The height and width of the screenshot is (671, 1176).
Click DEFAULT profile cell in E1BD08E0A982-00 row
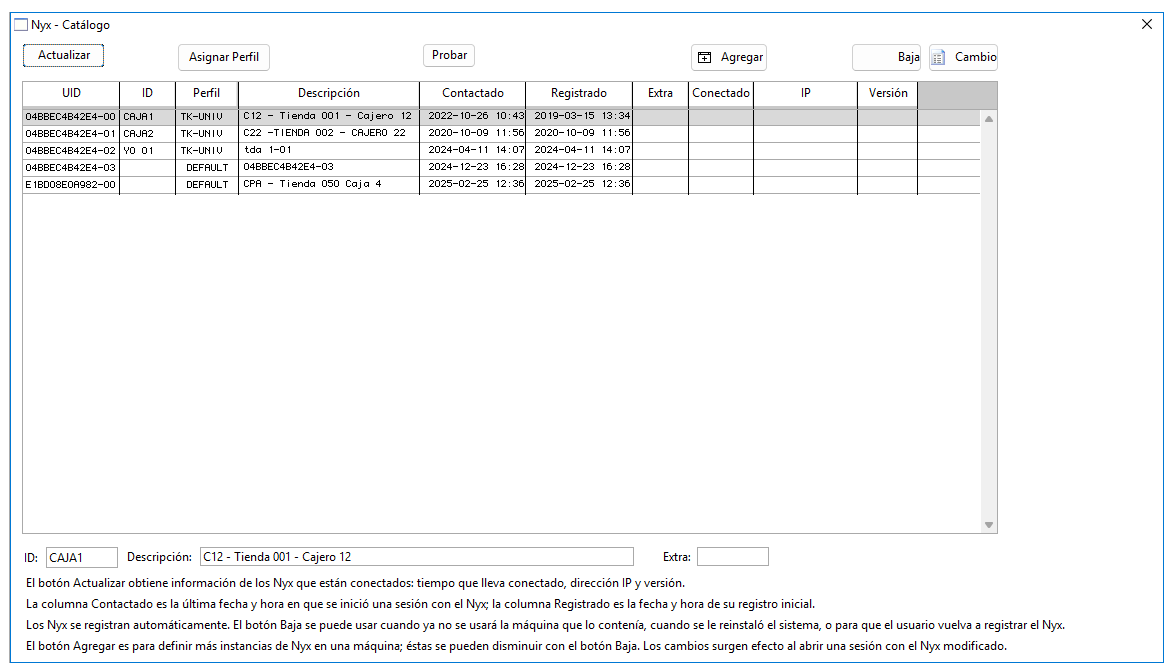[207, 184]
